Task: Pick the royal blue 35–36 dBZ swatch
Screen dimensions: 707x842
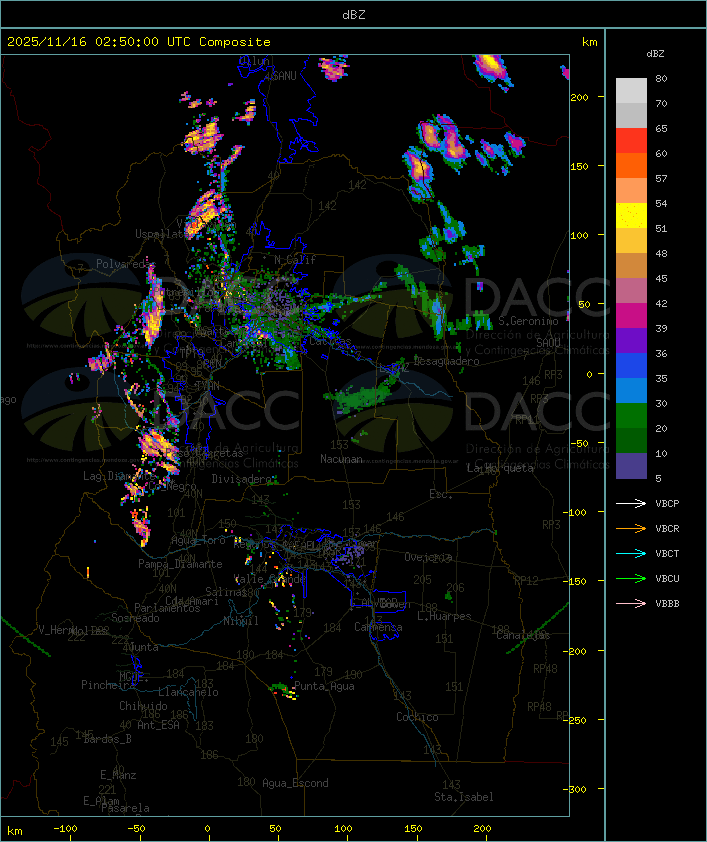Action: [x=631, y=366]
